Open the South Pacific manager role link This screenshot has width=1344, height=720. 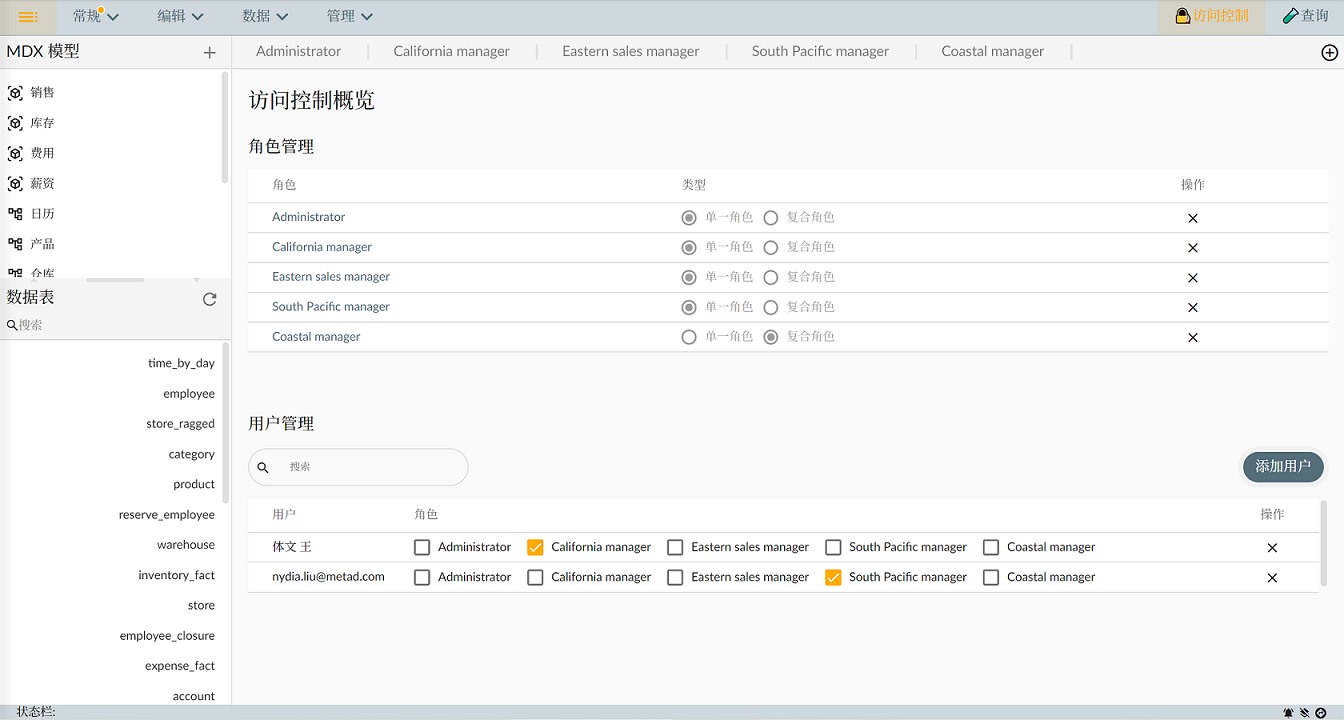331,307
